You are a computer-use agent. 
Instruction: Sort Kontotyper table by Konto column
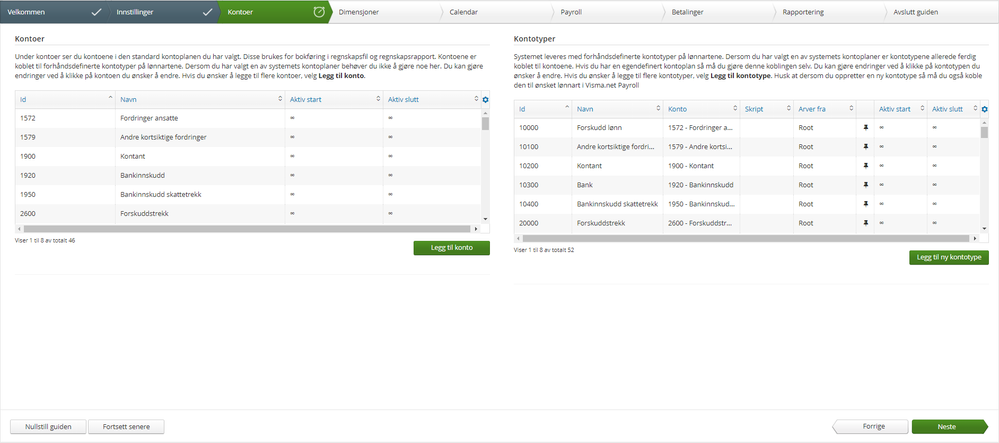click(701, 110)
